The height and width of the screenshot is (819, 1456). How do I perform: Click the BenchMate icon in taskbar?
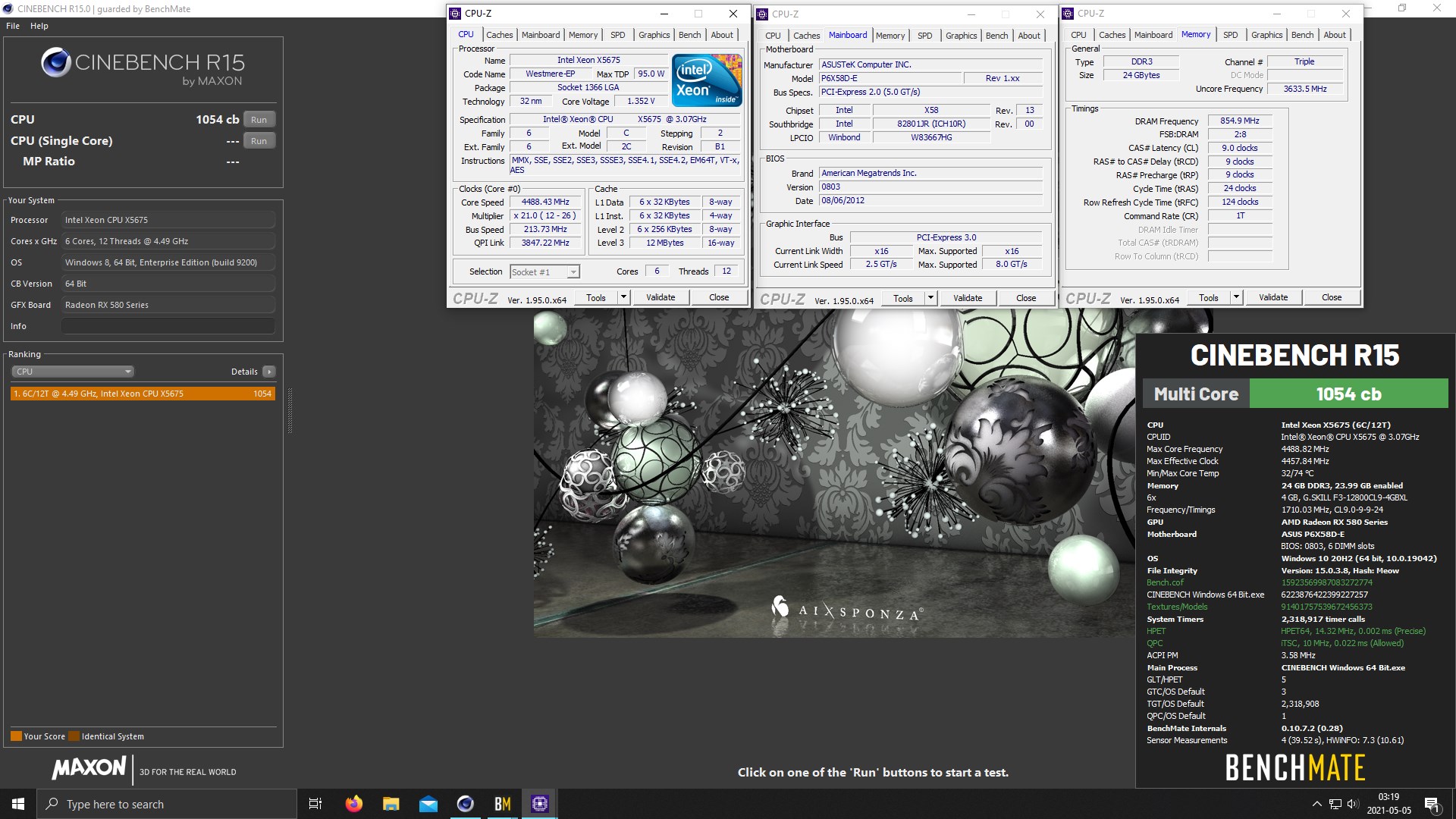(x=502, y=803)
